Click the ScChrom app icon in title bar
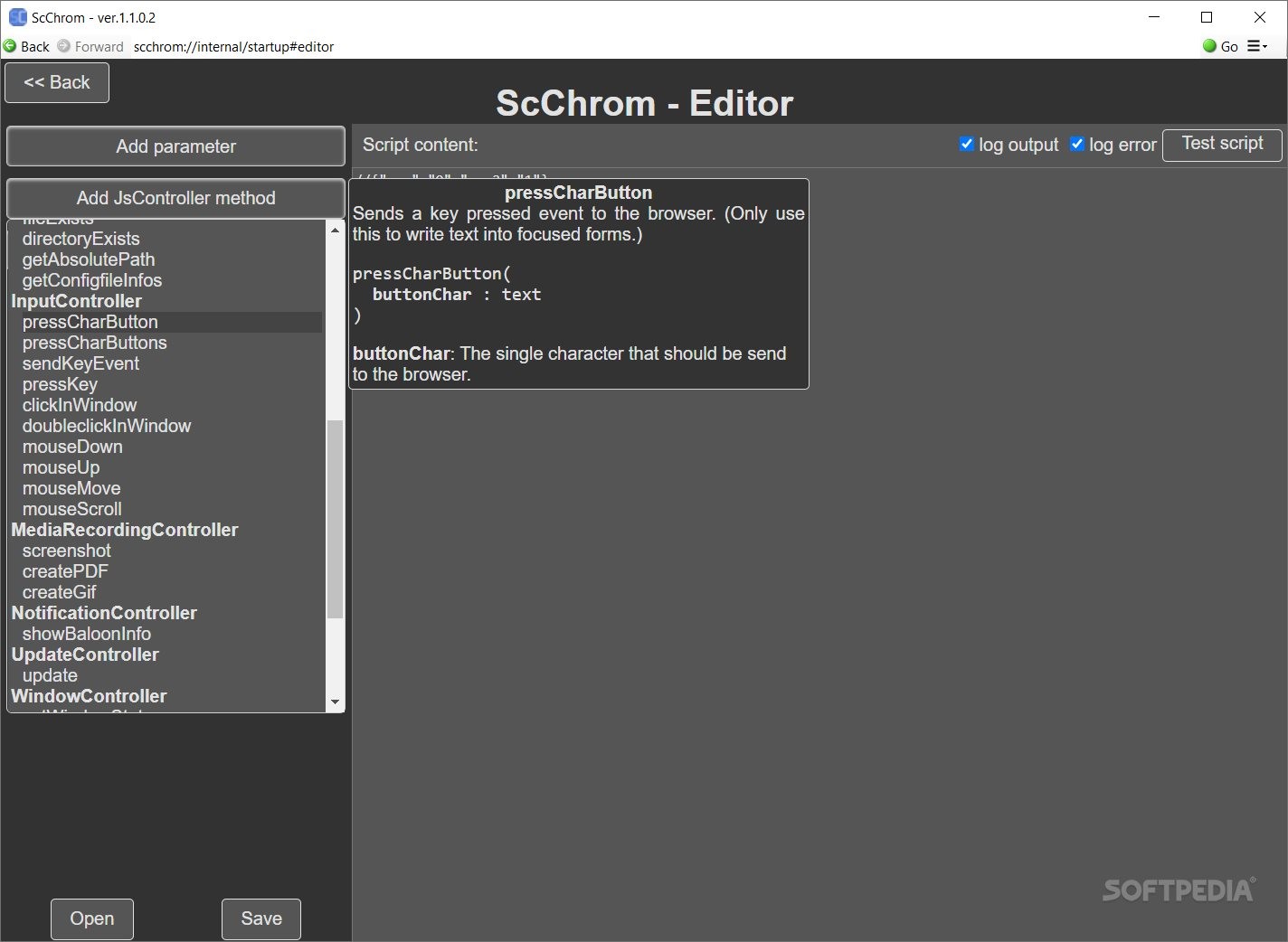This screenshot has height=942, width=1288. (x=17, y=17)
